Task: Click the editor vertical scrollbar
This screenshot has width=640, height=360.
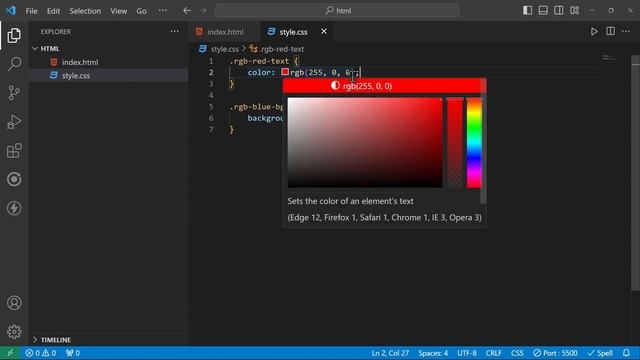Action: tap(635, 173)
